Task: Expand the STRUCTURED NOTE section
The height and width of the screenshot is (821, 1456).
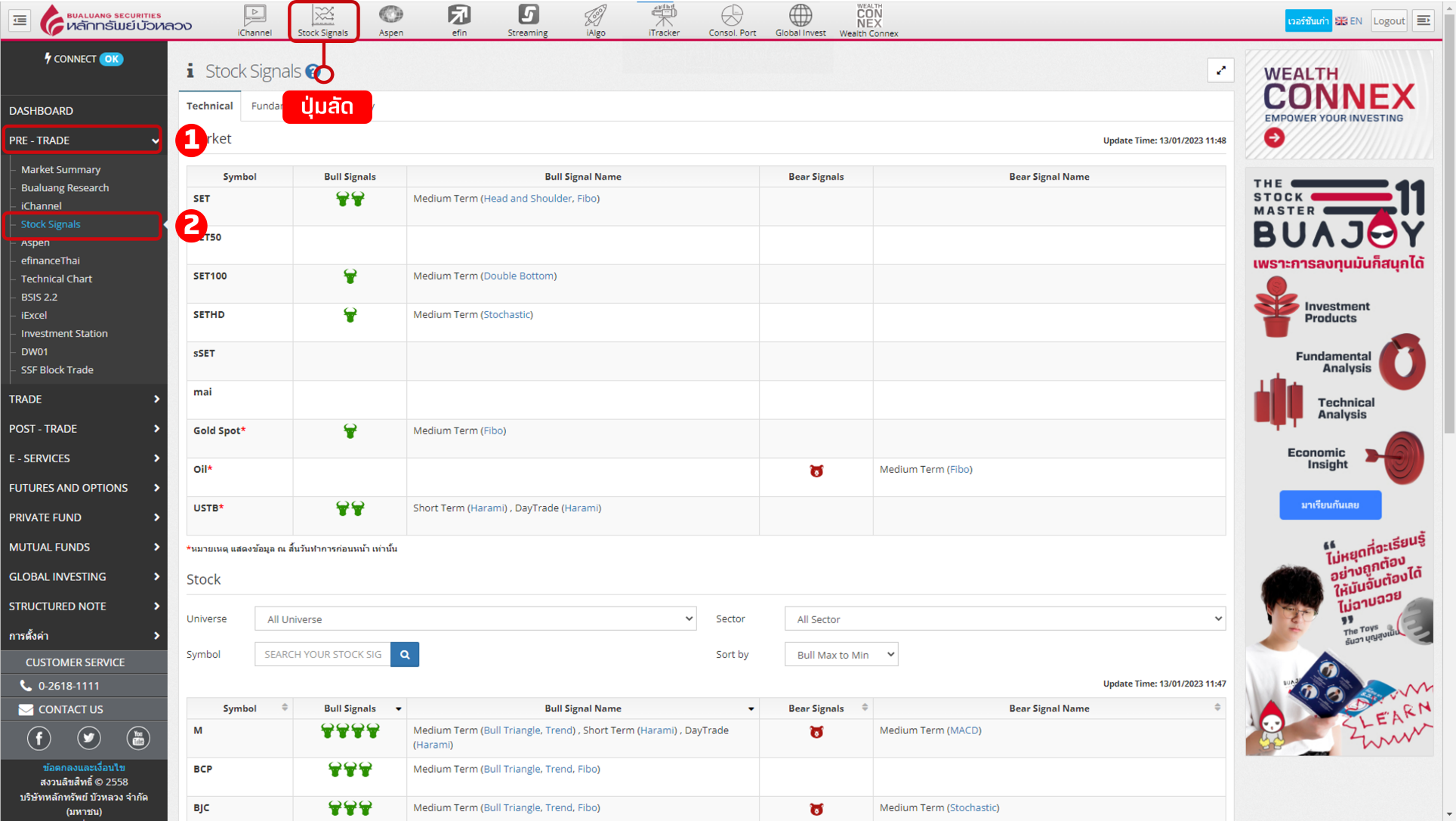Action: click(83, 606)
